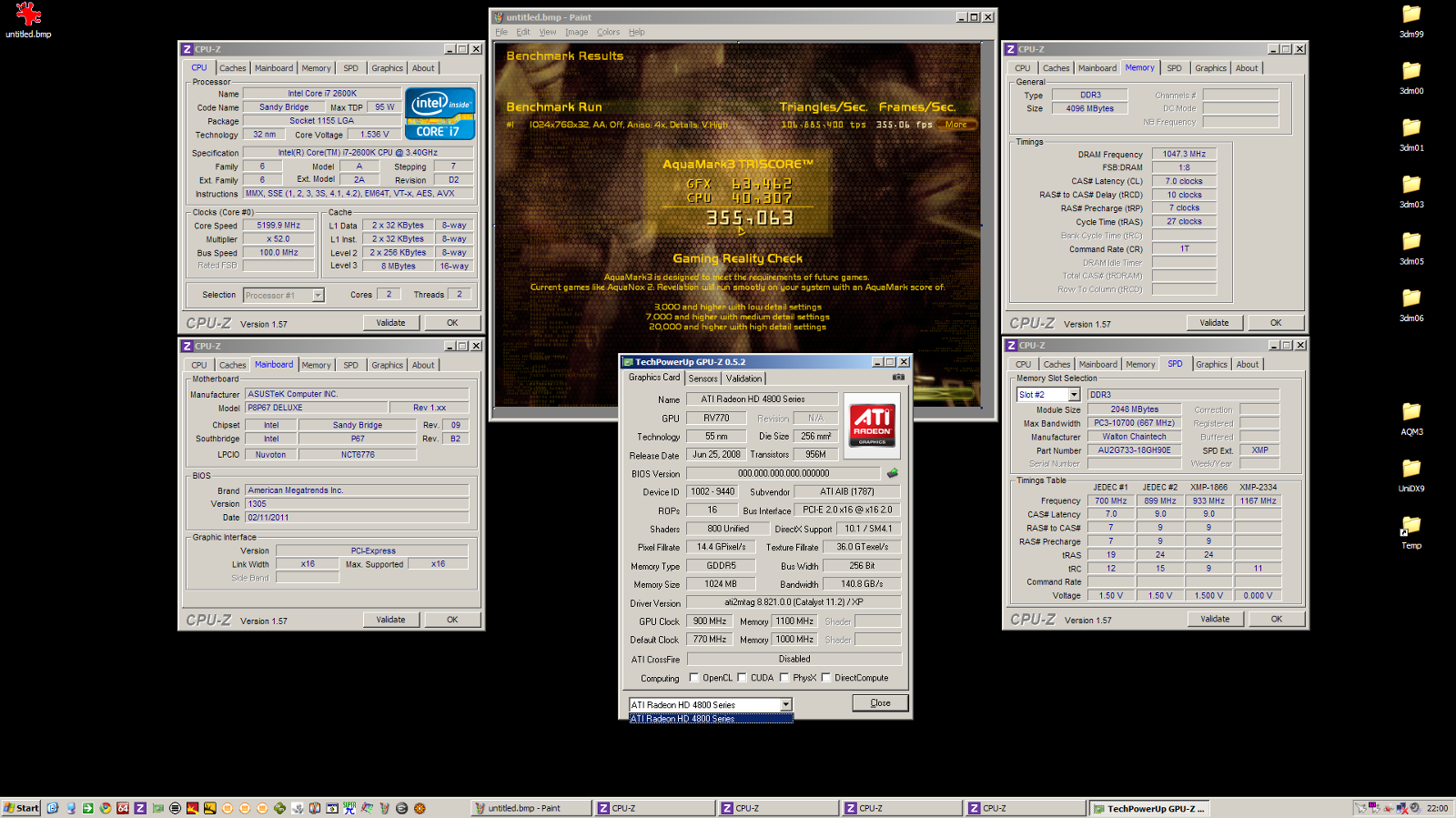The width and height of the screenshot is (1456, 818).
Task: Open the UniDX9 desktop folder
Action: point(1411,475)
